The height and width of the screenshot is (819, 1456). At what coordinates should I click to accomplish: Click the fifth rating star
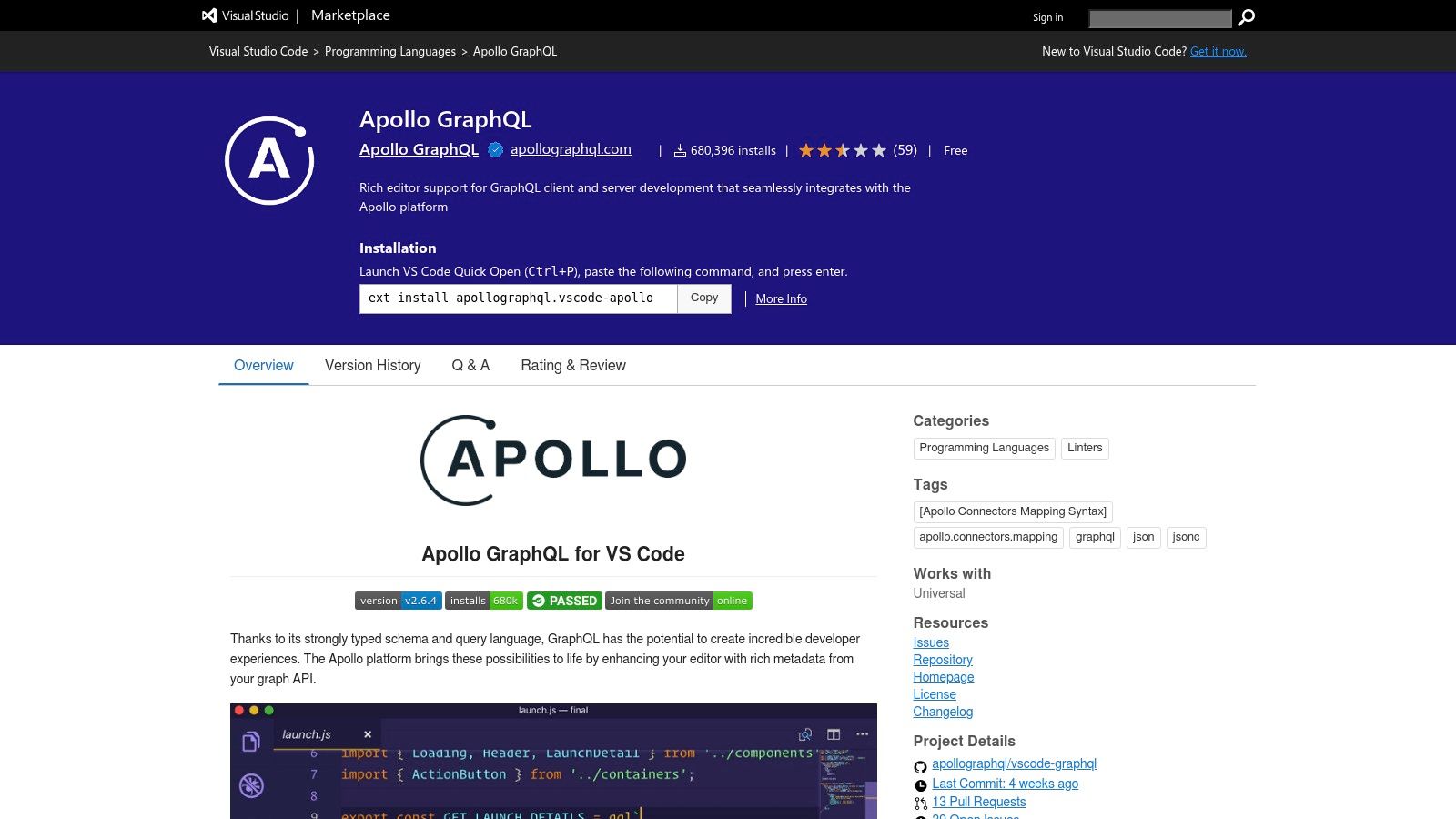877,149
